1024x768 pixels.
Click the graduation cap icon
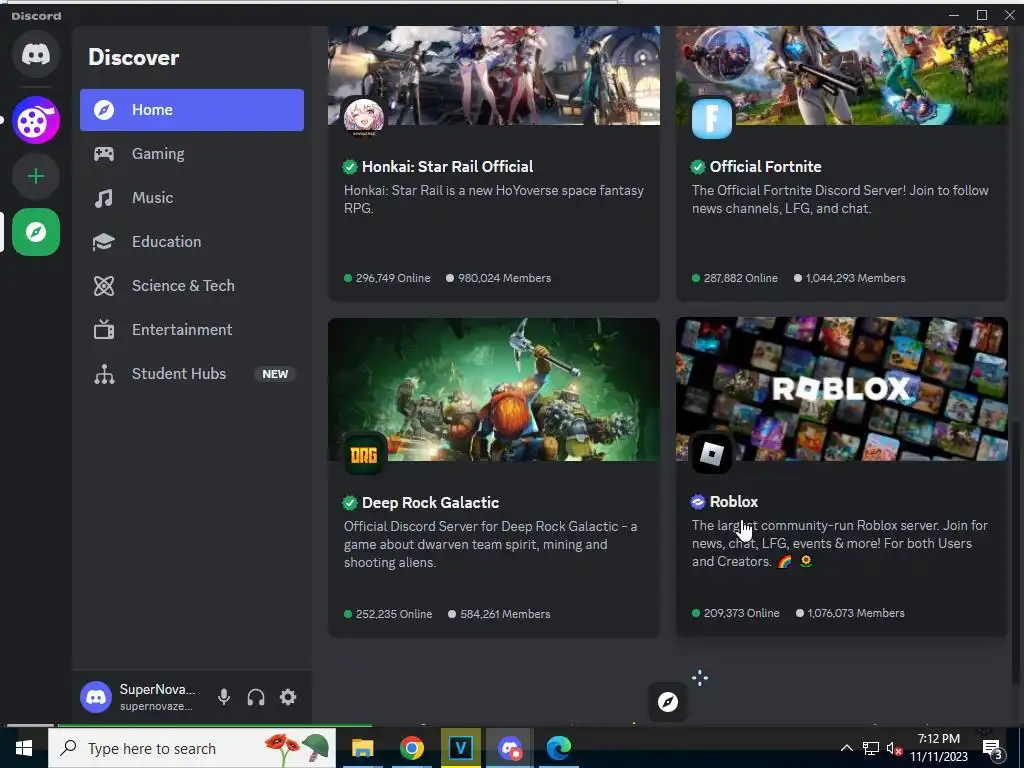click(x=104, y=242)
